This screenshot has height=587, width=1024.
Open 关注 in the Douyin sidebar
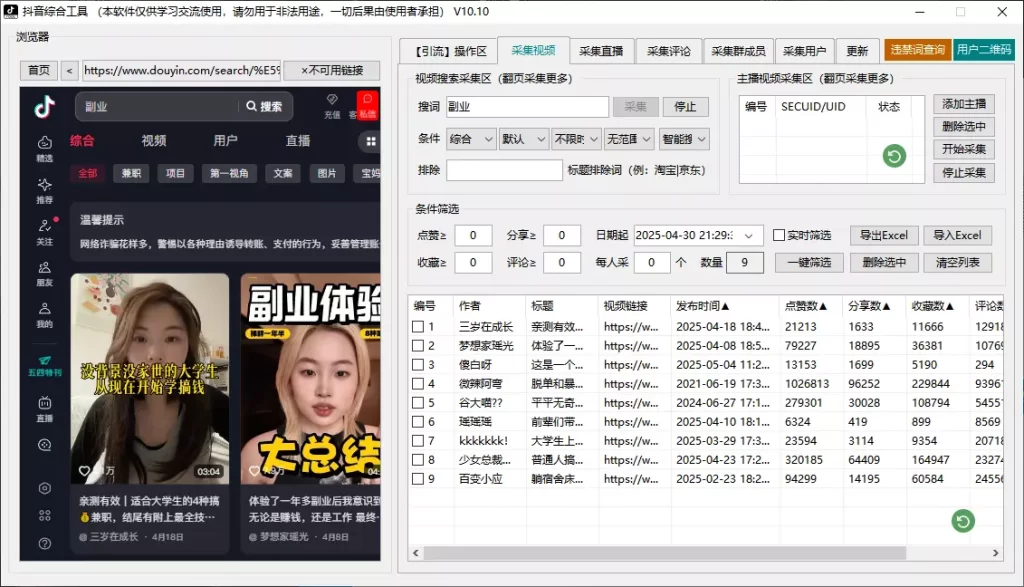click(x=44, y=232)
